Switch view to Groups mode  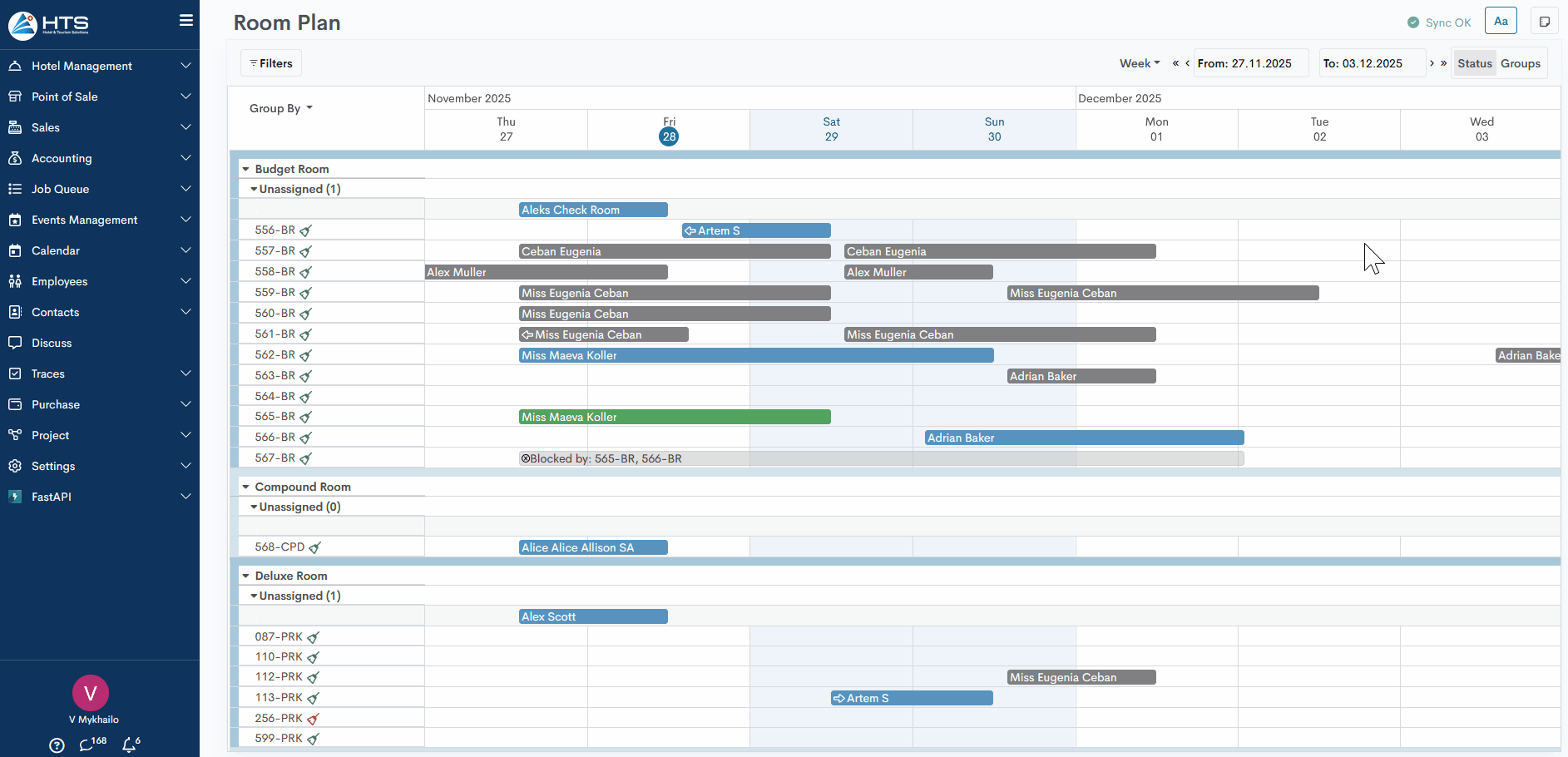(1520, 63)
